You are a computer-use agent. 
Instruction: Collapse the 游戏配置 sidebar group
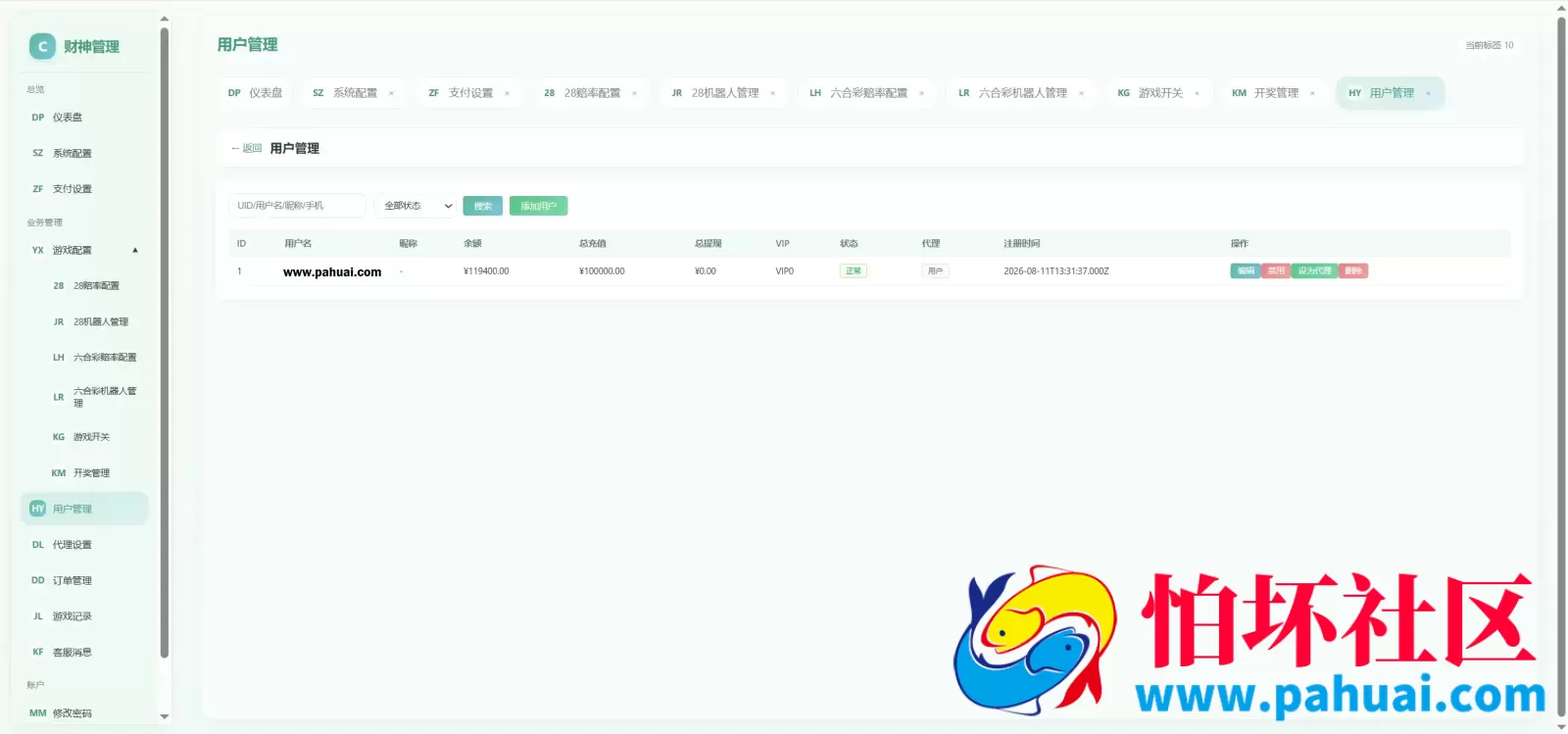tap(84, 251)
